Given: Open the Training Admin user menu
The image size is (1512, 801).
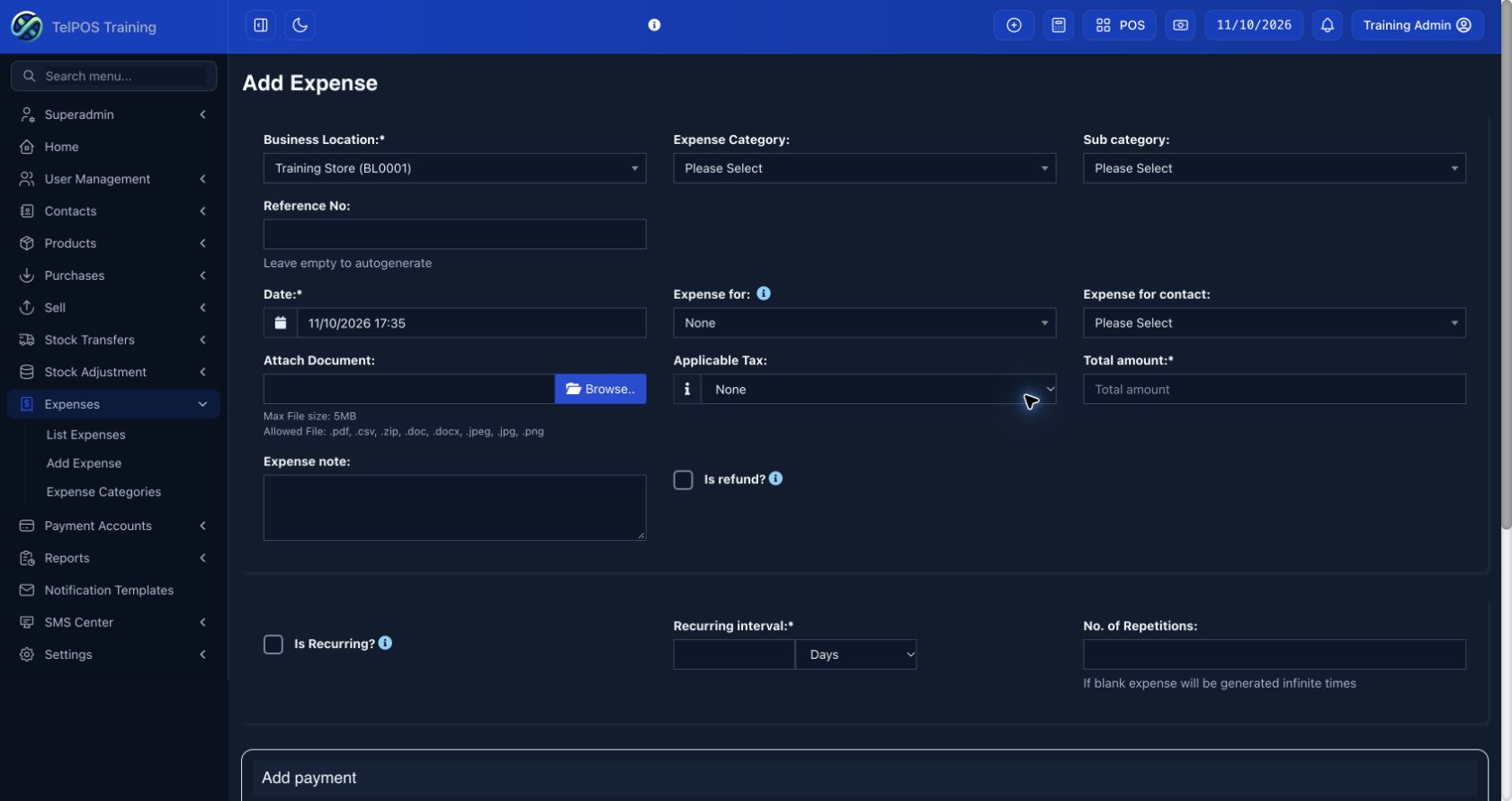Looking at the screenshot, I should 1418,25.
